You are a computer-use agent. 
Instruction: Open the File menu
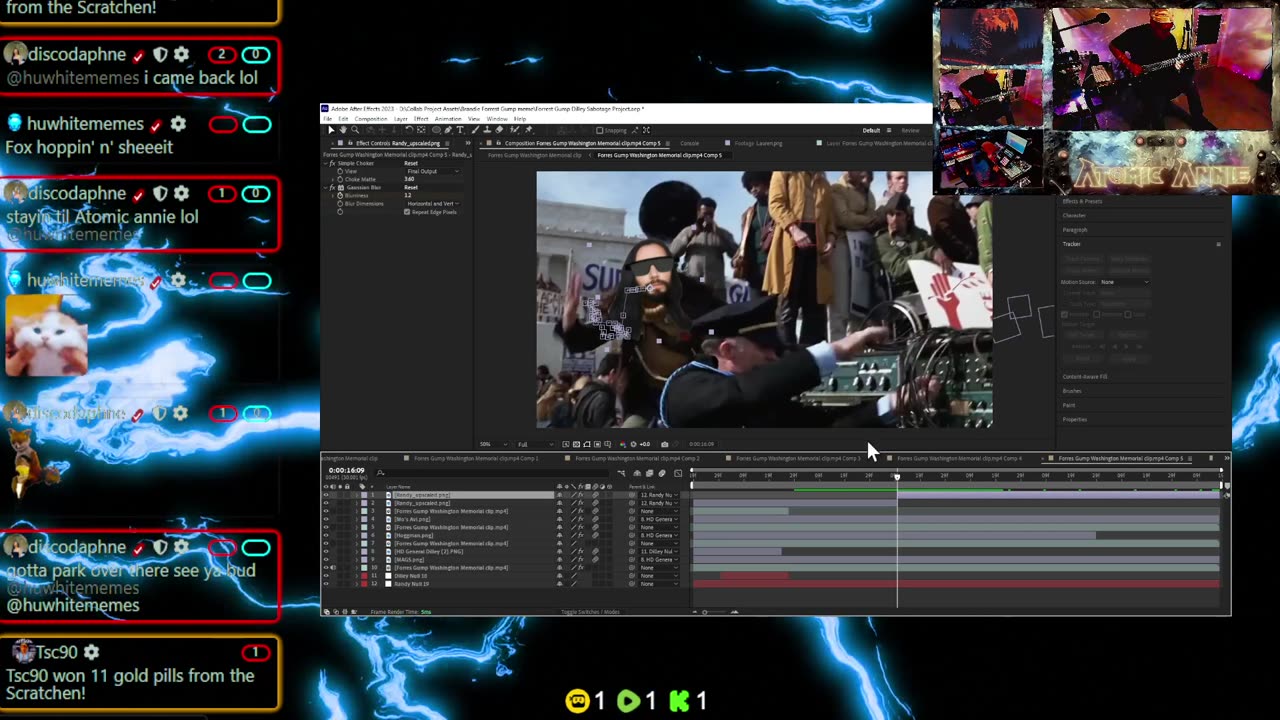point(328,119)
